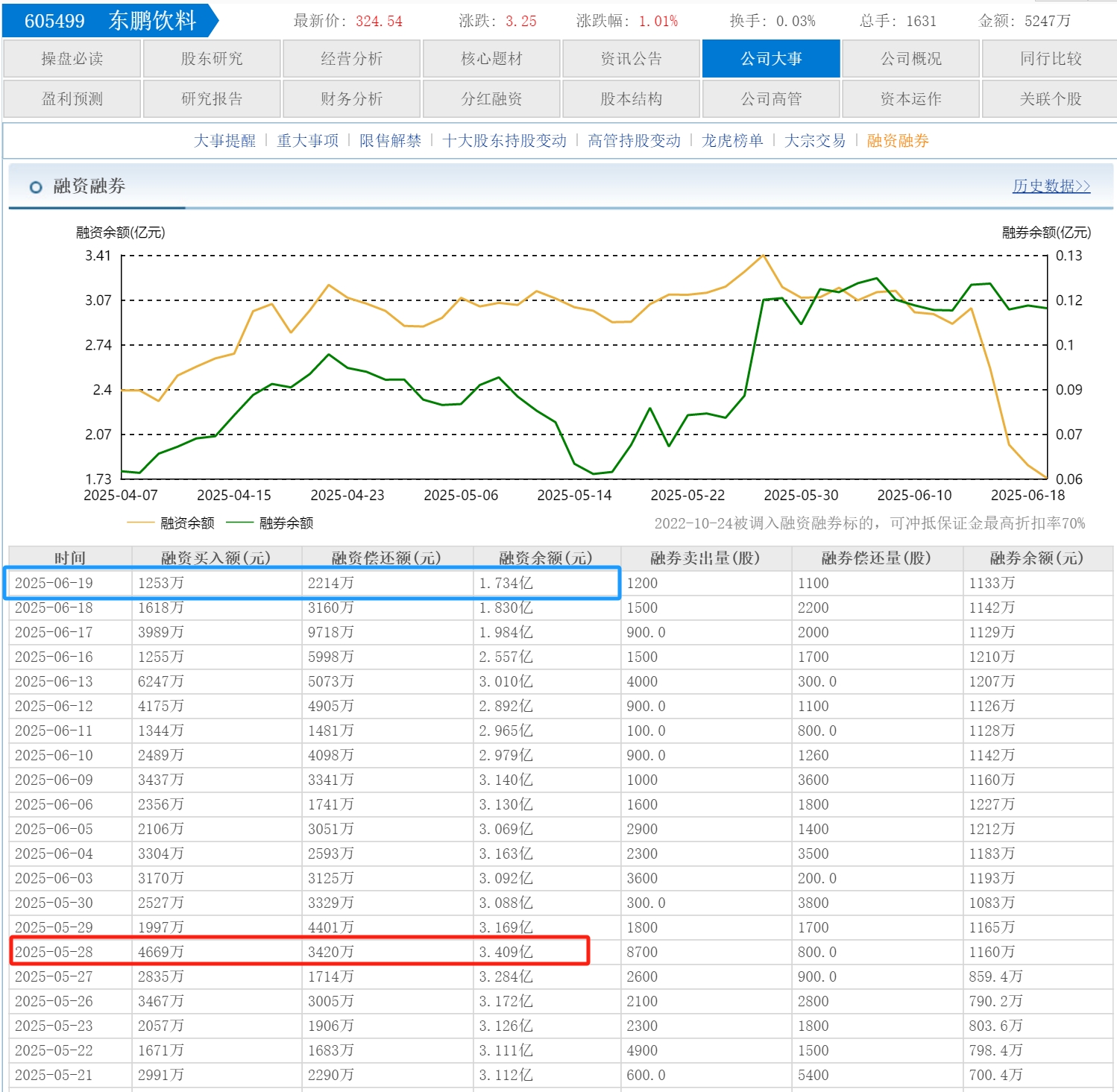Click the 融券余额(元) column header
Screen dimensions: 1117x1092
point(1037,558)
